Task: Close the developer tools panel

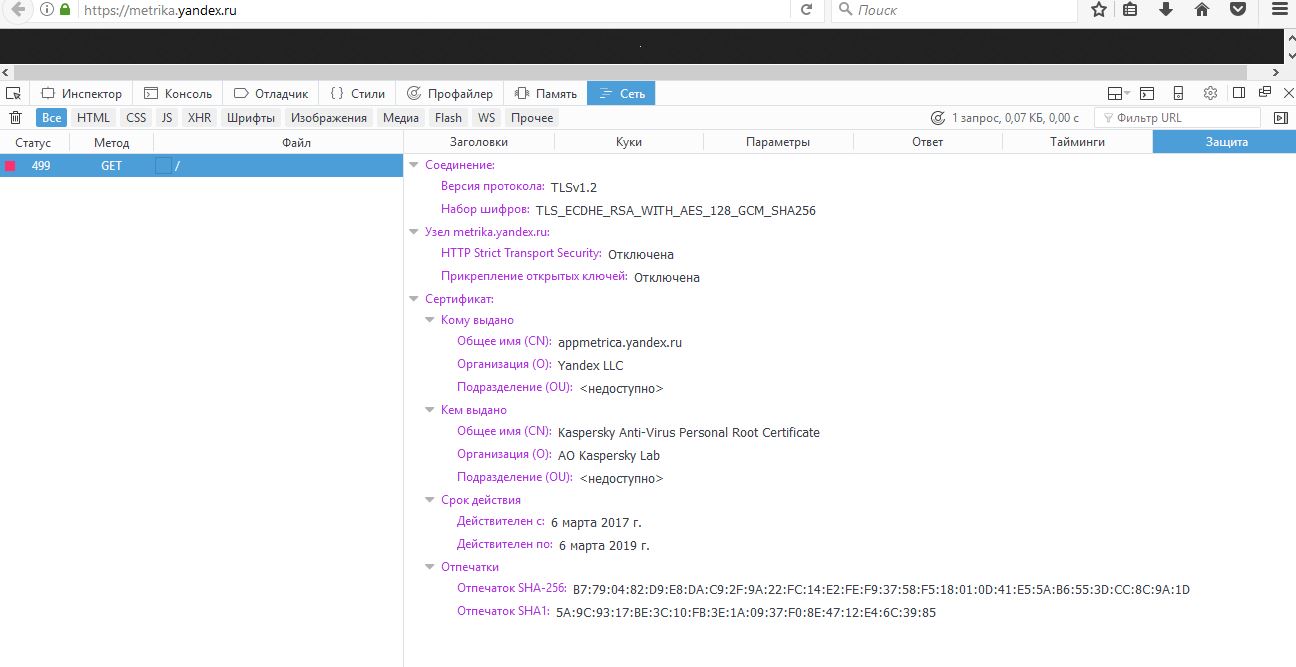Action: tap(1287, 93)
